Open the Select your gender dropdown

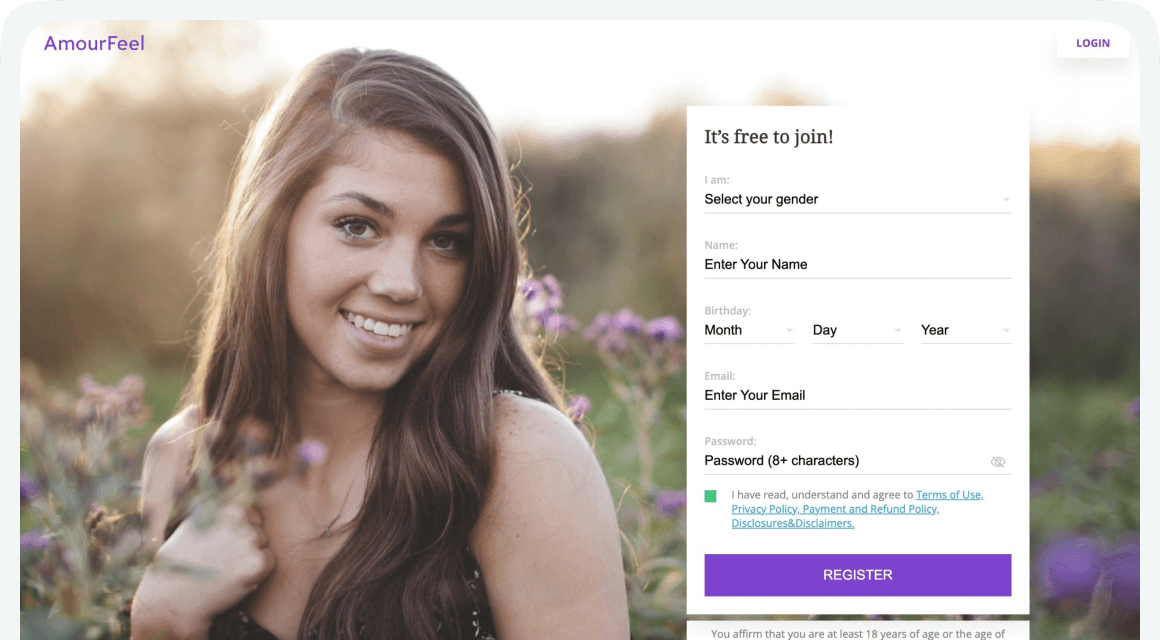point(857,199)
